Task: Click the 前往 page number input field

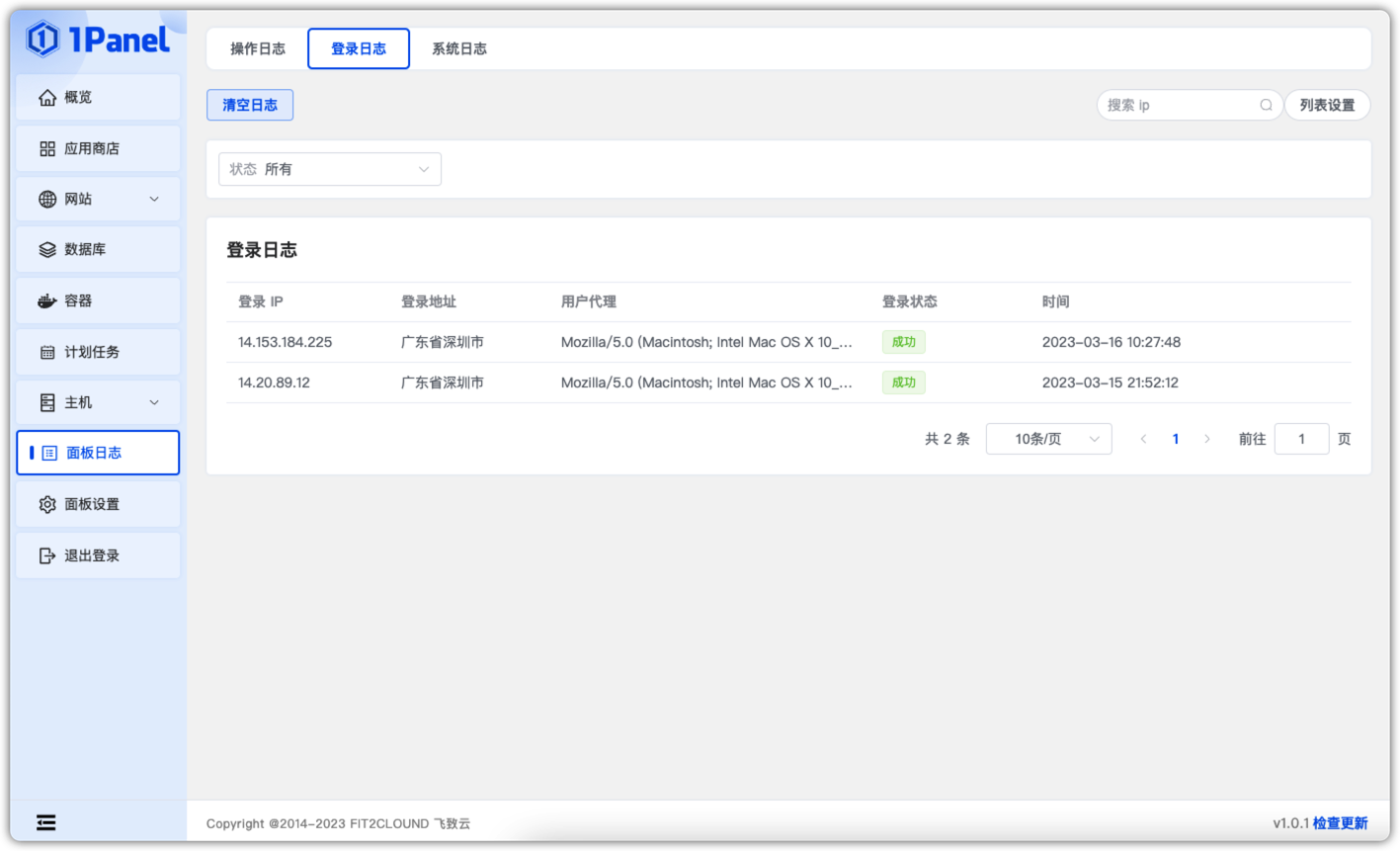Action: click(x=1301, y=438)
